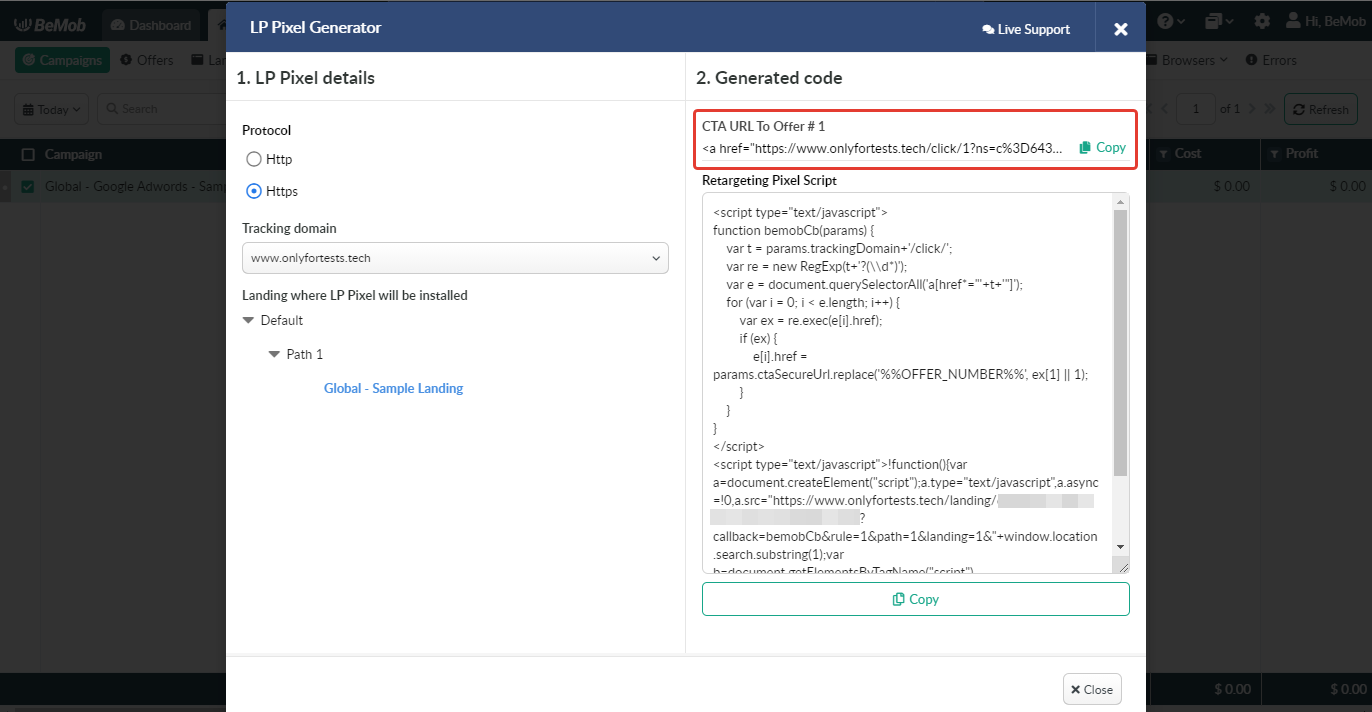Click the "2. Generated code" heading
Image resolution: width=1372 pixels, height=712 pixels.
770,78
